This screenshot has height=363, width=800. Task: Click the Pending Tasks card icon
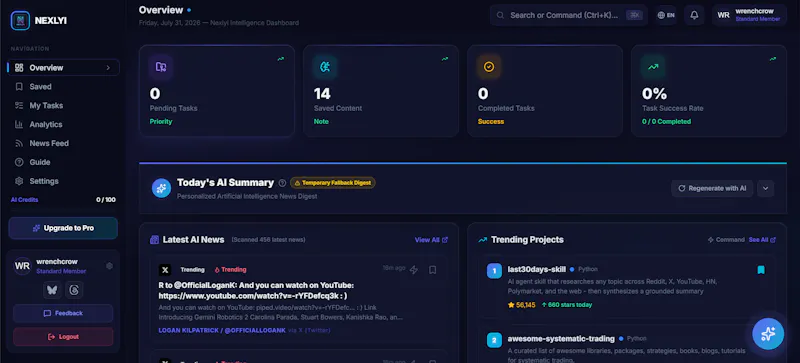click(x=161, y=67)
